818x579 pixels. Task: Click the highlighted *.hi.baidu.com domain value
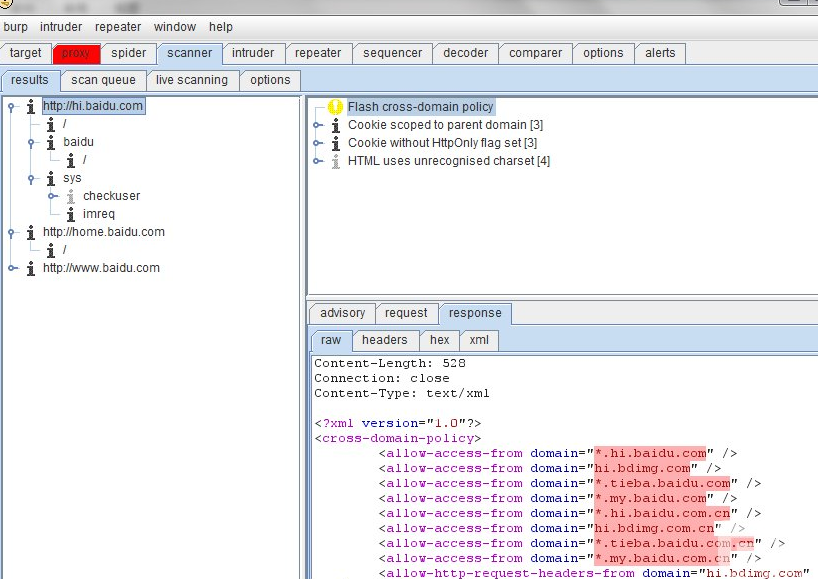click(651, 453)
